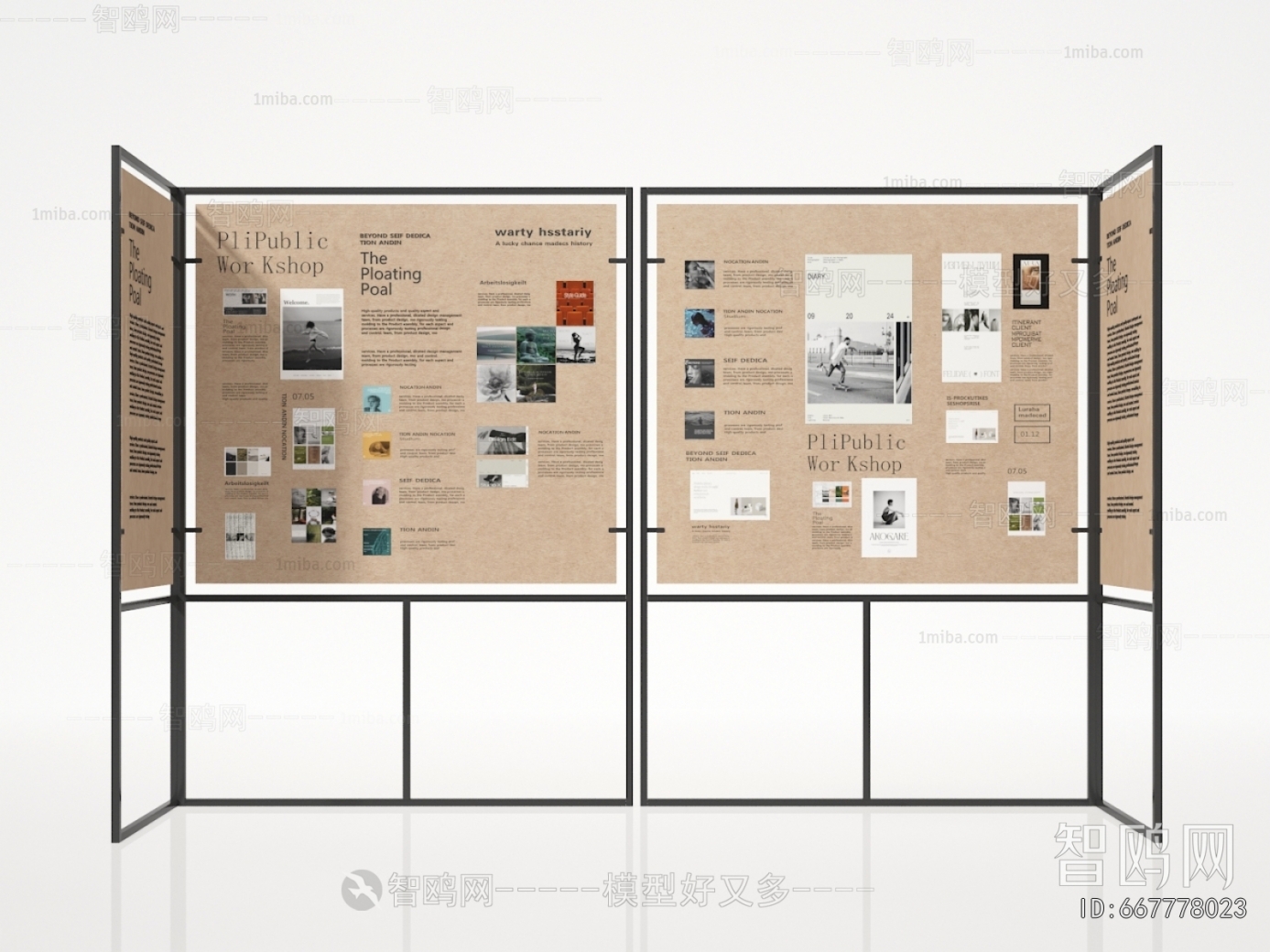
Task: Click the skateboarder DIARY poster
Action: click(x=858, y=340)
